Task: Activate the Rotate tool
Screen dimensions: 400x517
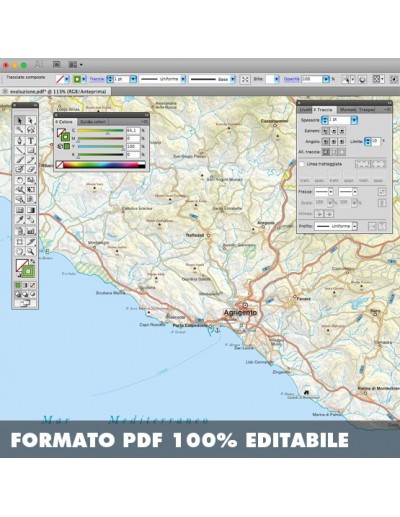Action: tap(20, 180)
